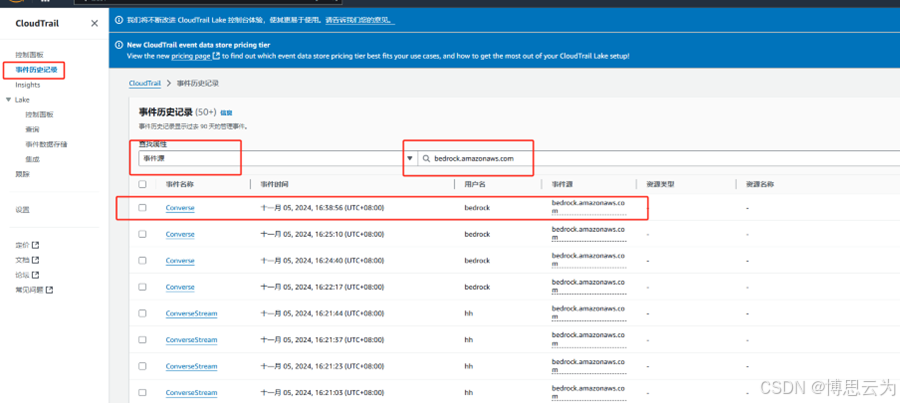Follow the 定价 link in the sidebar
Viewport: 900px width, 403px height.
click(22, 245)
